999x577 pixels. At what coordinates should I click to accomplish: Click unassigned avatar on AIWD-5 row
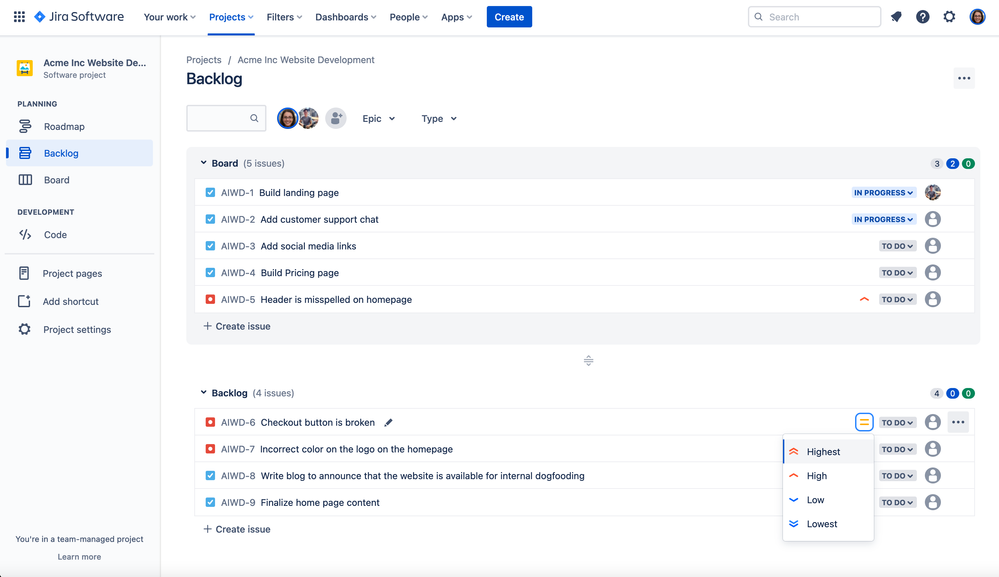tap(933, 299)
